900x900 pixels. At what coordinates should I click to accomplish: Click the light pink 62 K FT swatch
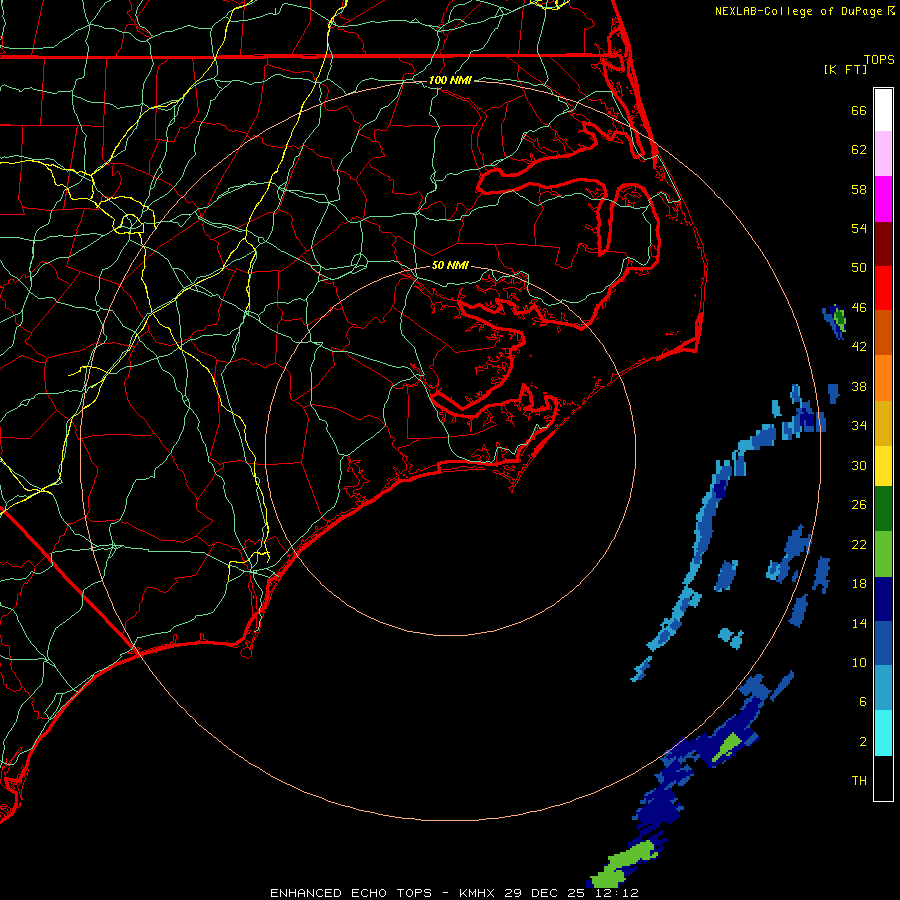pos(883,153)
